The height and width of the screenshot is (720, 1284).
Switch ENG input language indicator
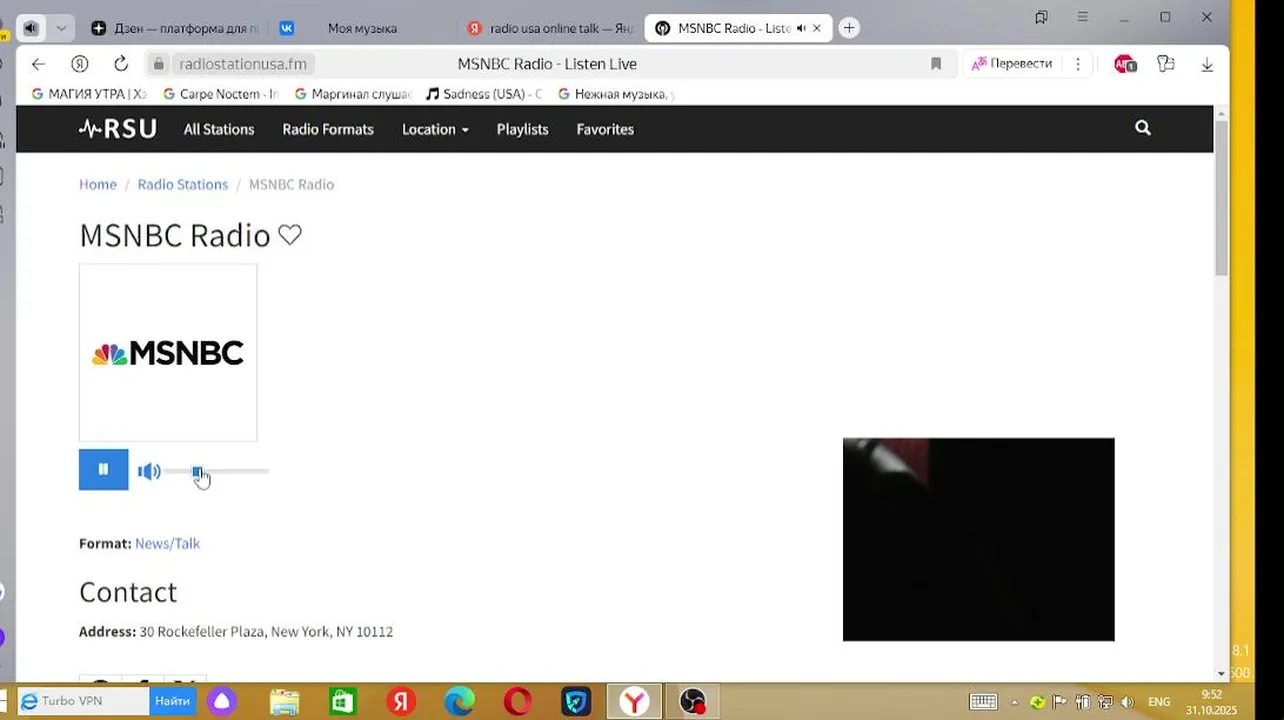[1159, 702]
